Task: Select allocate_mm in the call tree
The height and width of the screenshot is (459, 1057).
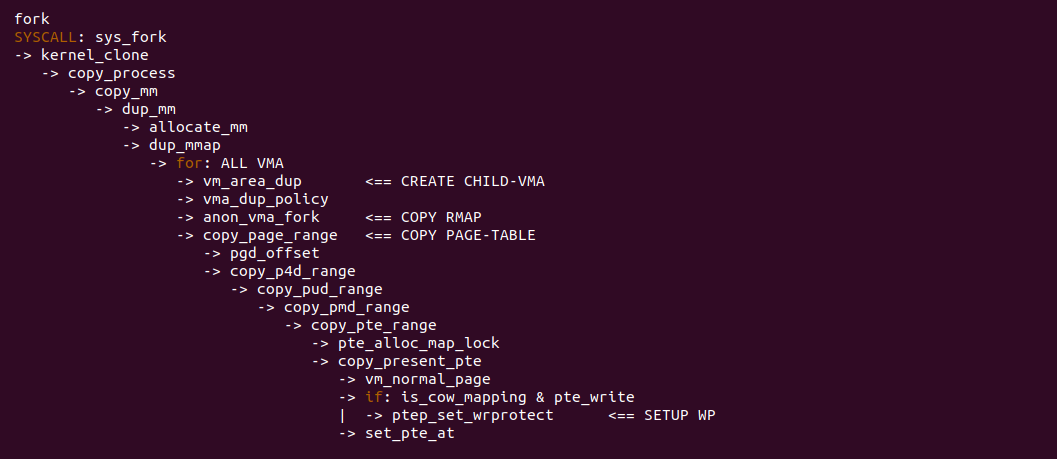Action: (198, 127)
